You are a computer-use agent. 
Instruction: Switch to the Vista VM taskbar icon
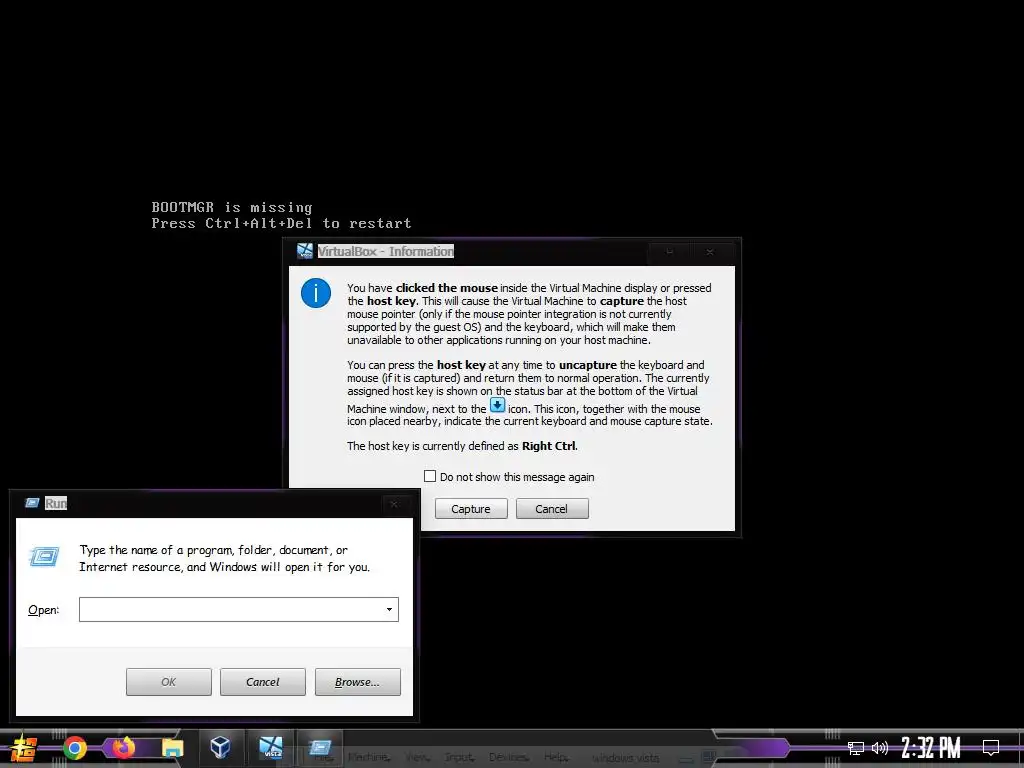click(270, 747)
